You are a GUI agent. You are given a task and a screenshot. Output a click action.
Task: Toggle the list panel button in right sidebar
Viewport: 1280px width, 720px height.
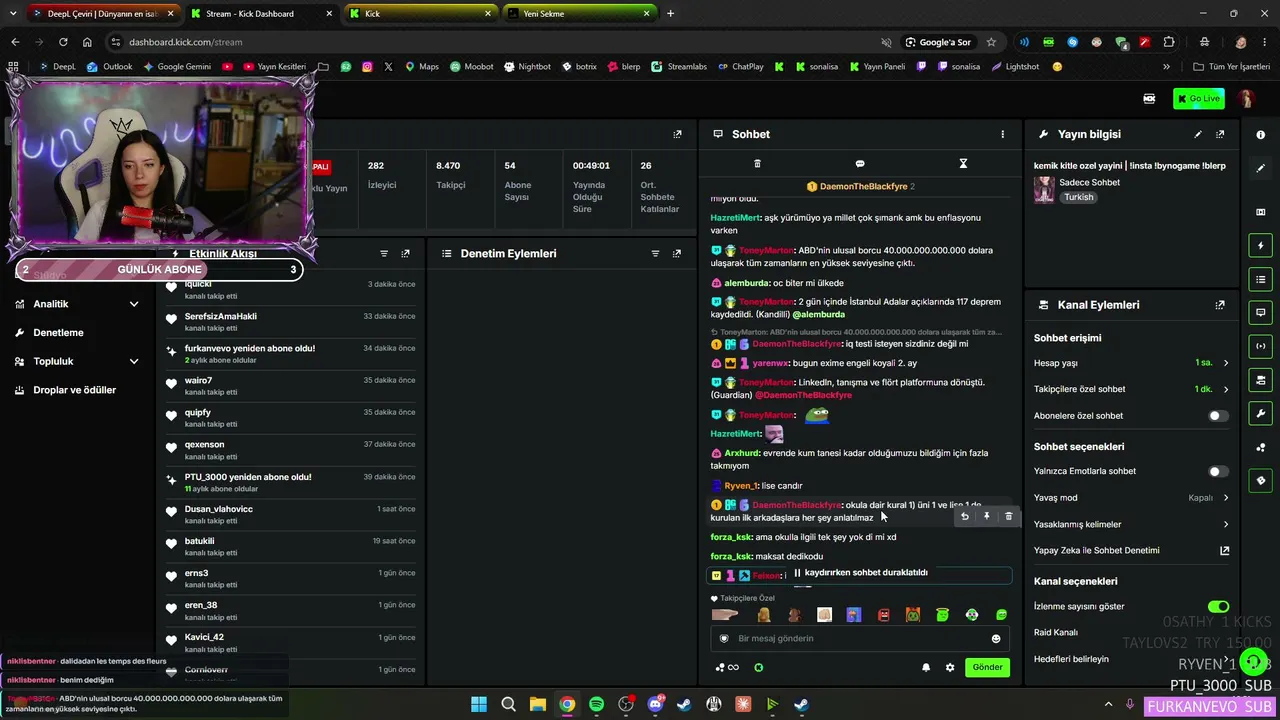1260,279
